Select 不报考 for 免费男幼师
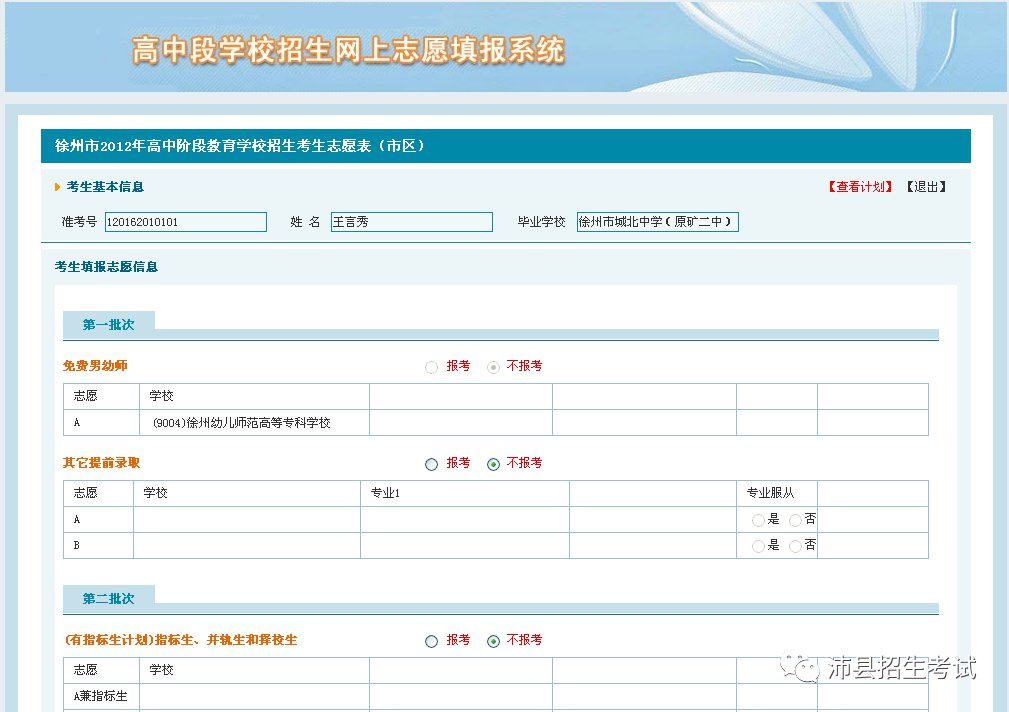Image resolution: width=1009 pixels, height=712 pixels. coord(493,367)
